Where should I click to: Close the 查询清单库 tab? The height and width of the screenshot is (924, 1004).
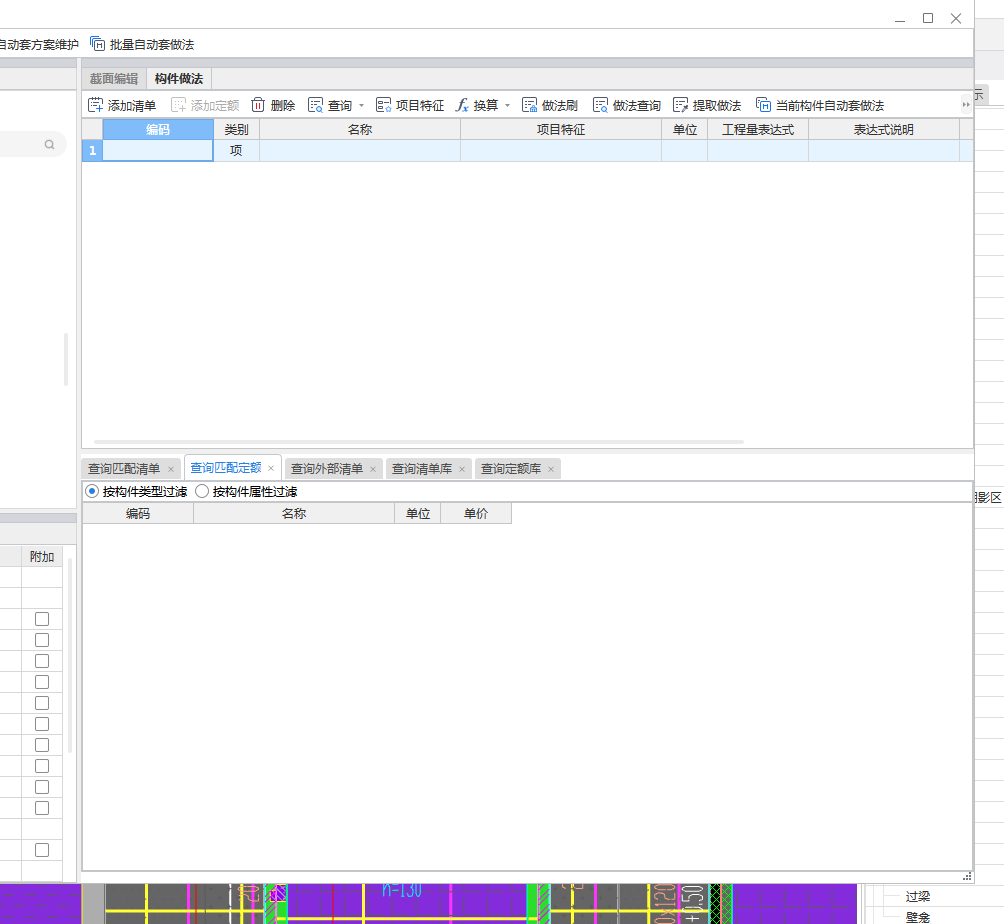pyautogui.click(x=462, y=469)
